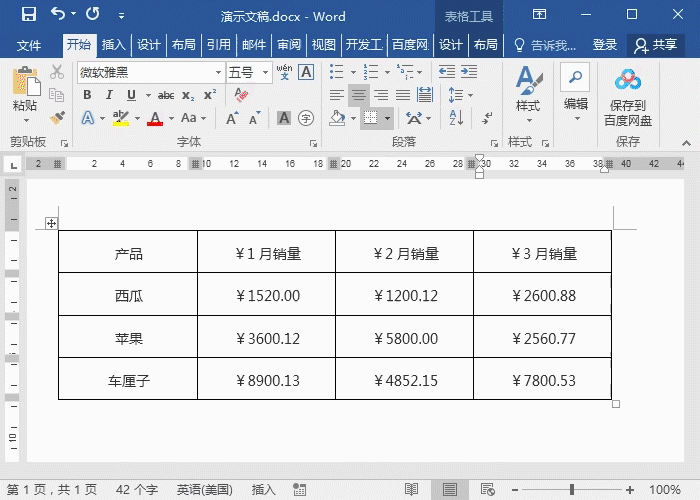This screenshot has height=500, width=700.
Task: Align text left
Action: tap(337, 95)
